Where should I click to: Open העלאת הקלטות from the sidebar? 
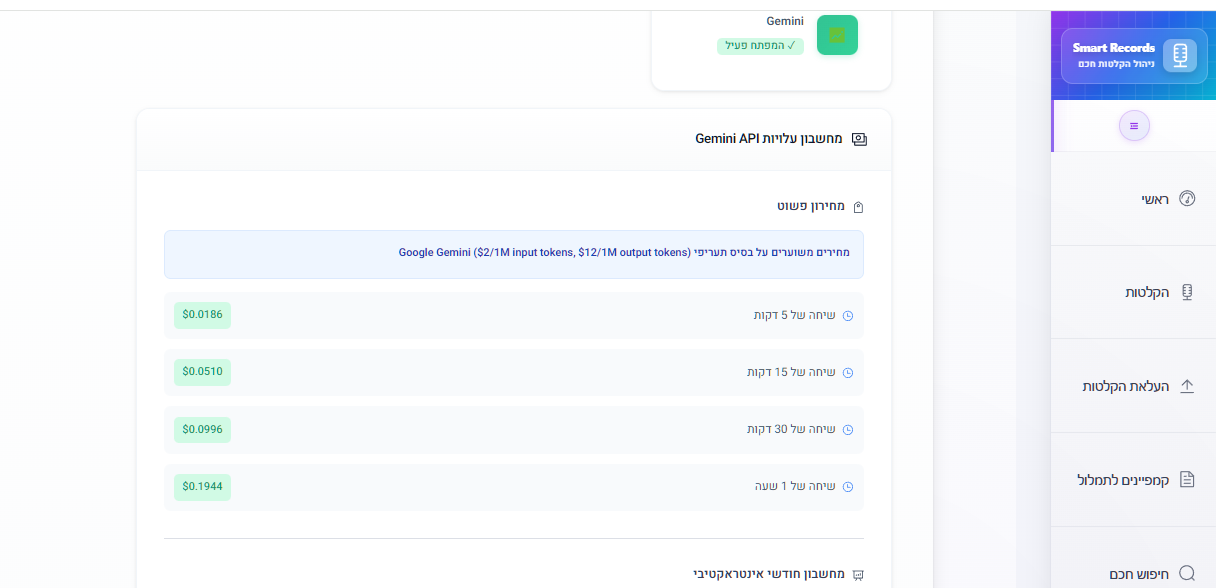click(1125, 386)
